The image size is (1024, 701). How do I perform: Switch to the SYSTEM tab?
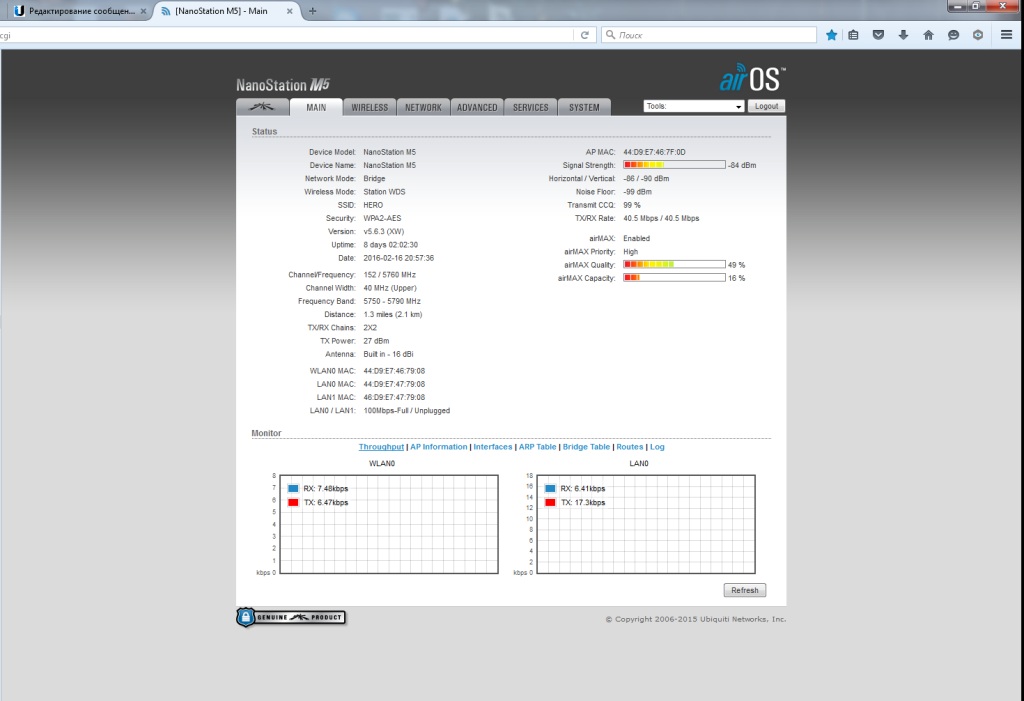coord(584,107)
